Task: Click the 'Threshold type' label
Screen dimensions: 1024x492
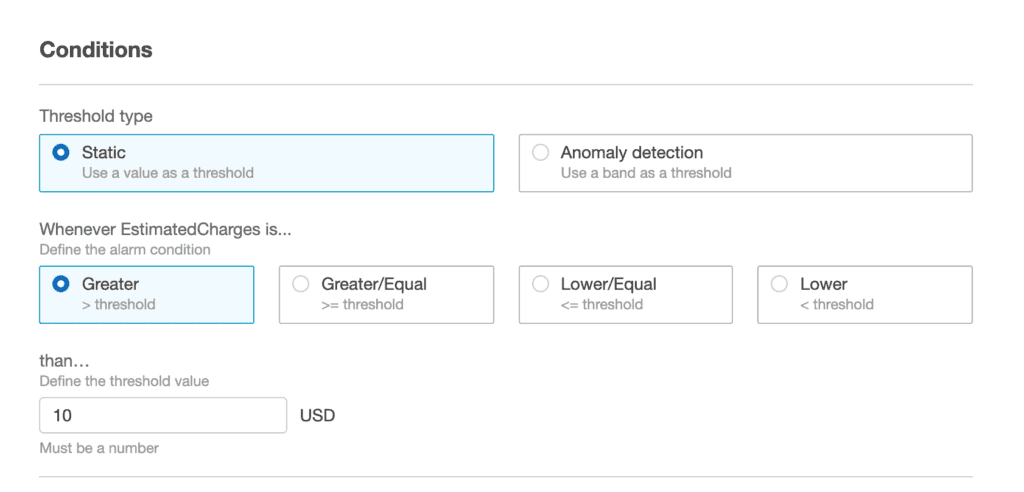Action: [x=96, y=116]
